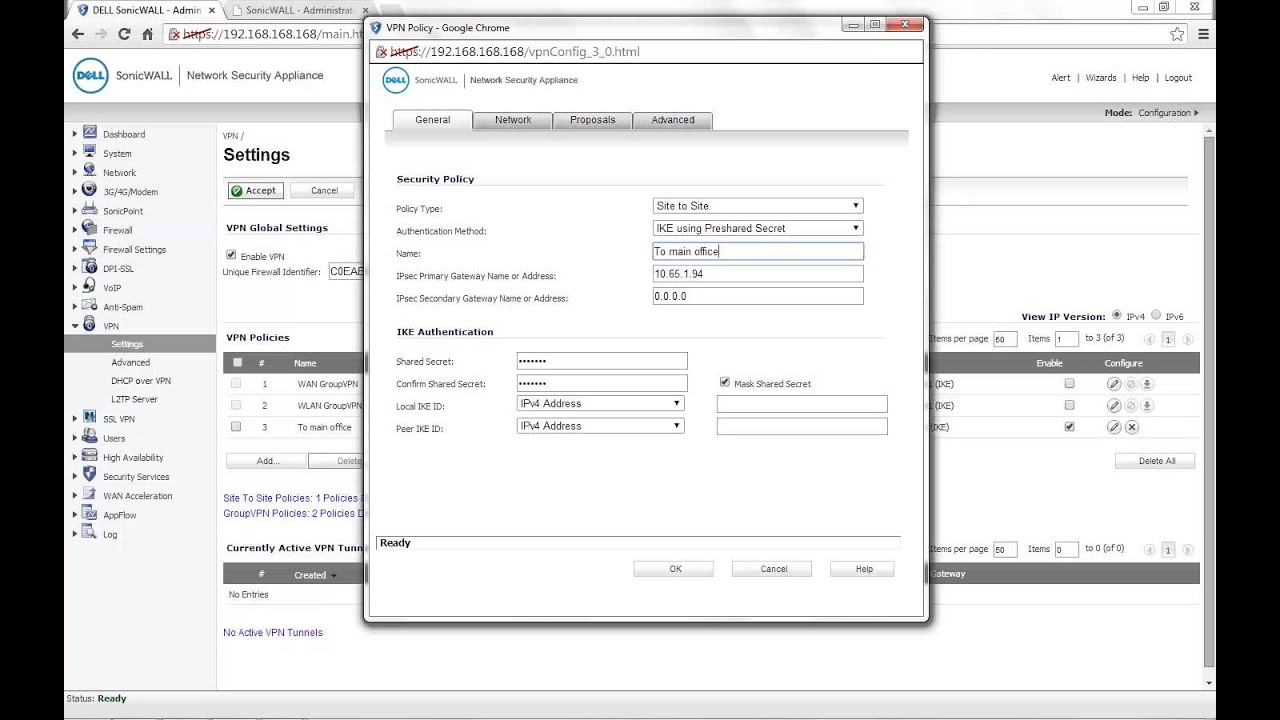Click Cancel button in VPN Policy dialog
The height and width of the screenshot is (720, 1280).
(774, 569)
